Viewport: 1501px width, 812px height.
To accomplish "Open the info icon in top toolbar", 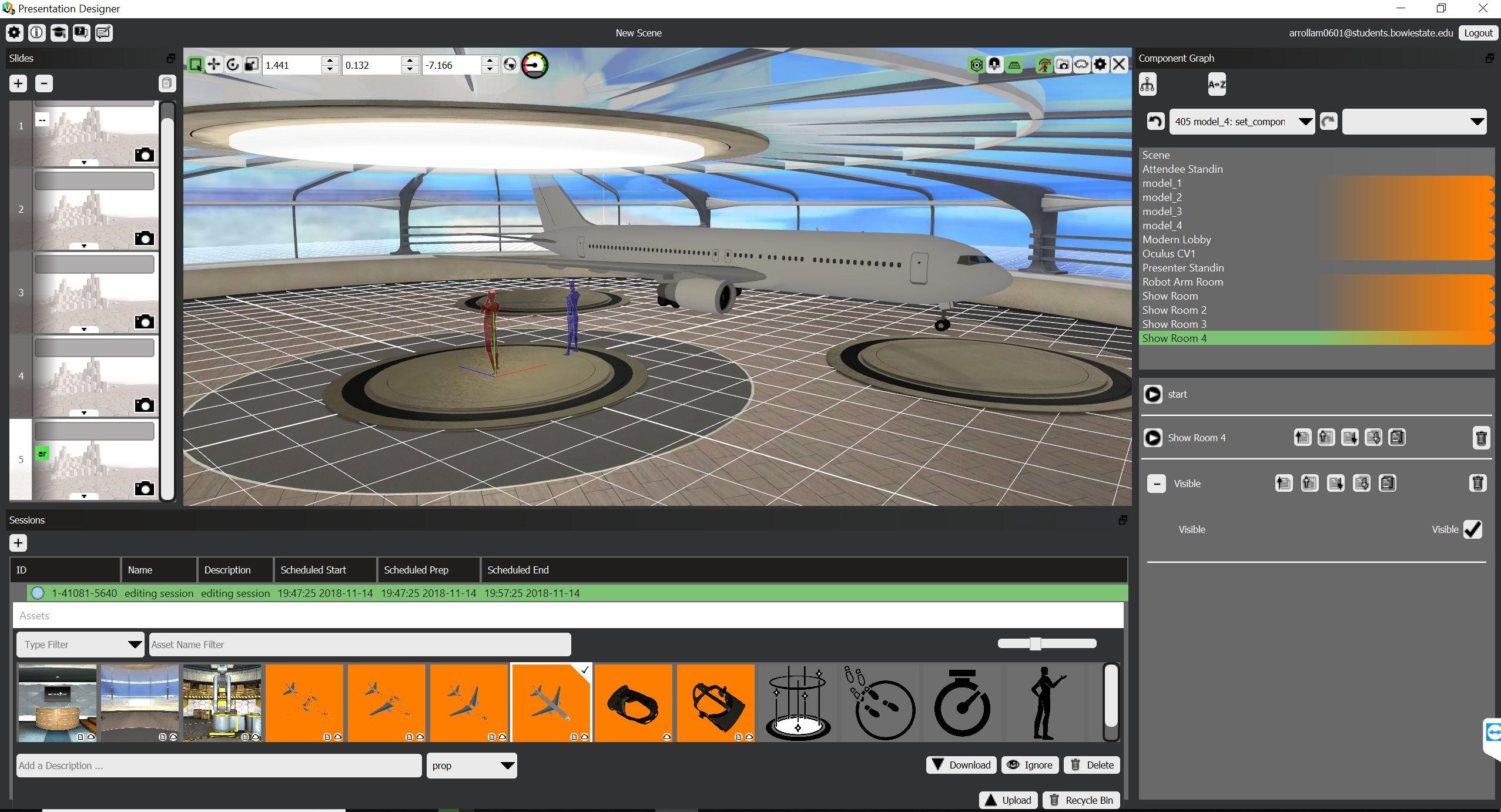I will tap(37, 33).
